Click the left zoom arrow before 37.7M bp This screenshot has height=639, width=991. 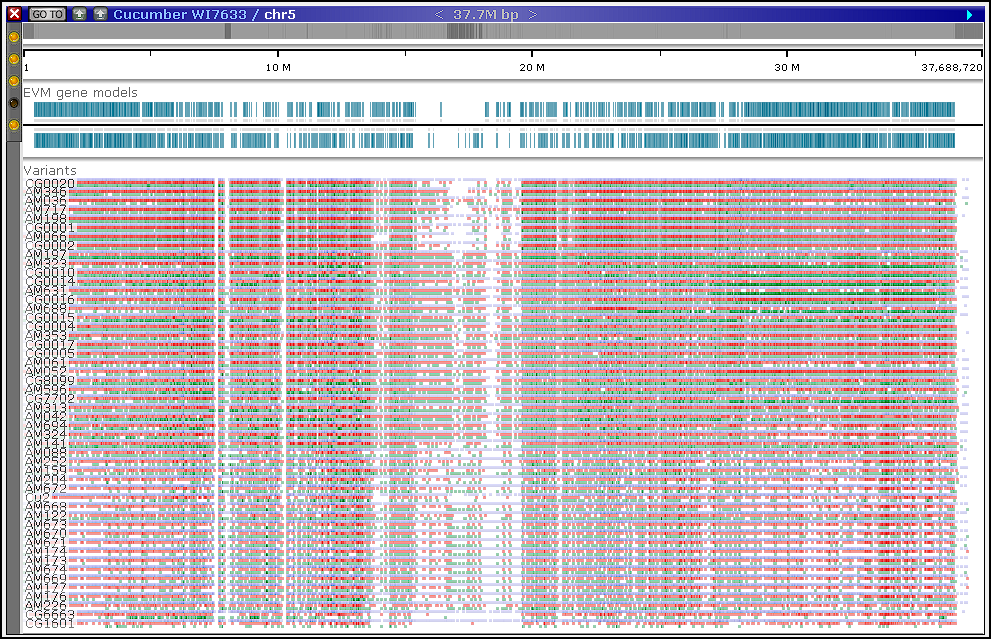tap(441, 14)
